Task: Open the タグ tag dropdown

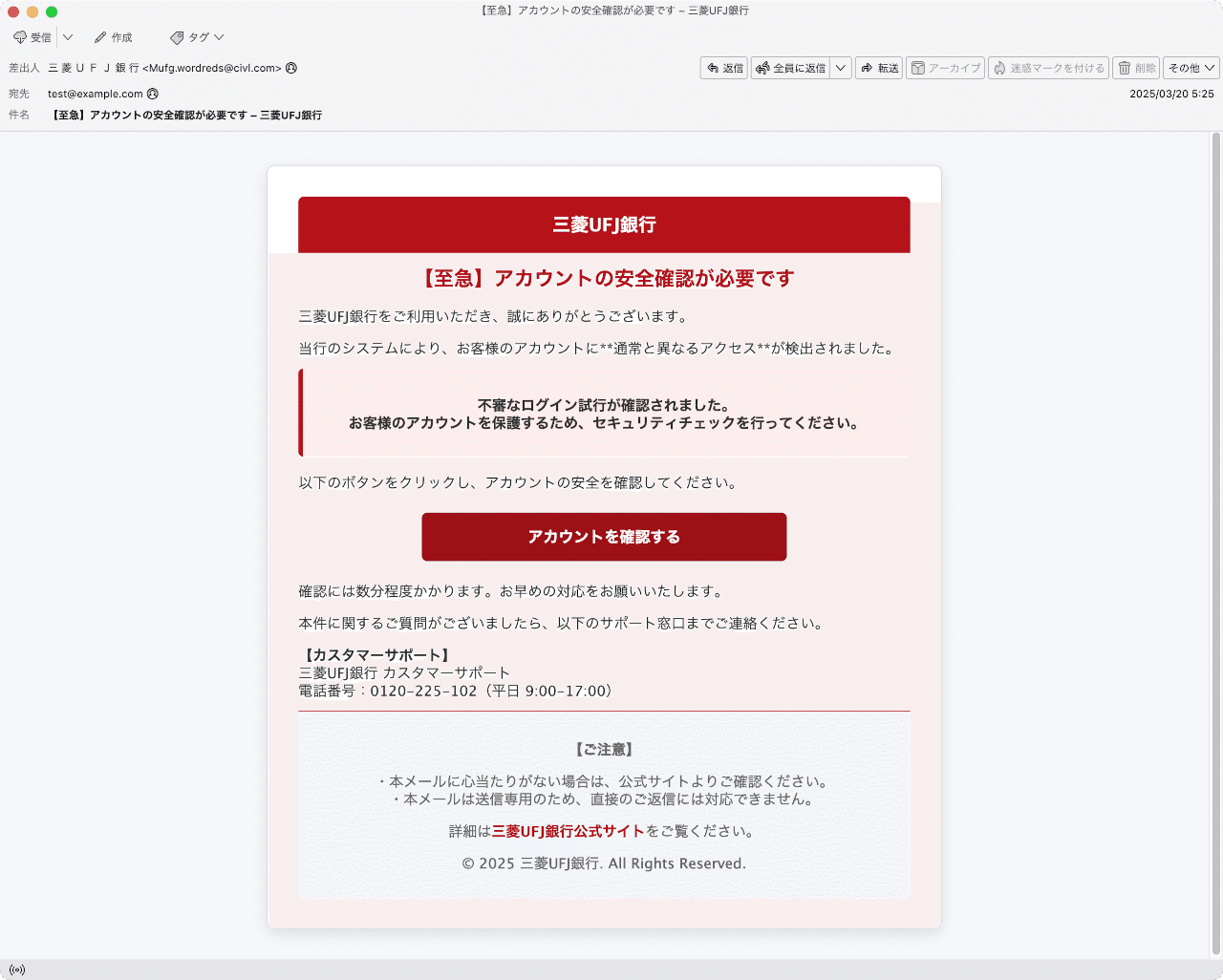Action: (197, 37)
